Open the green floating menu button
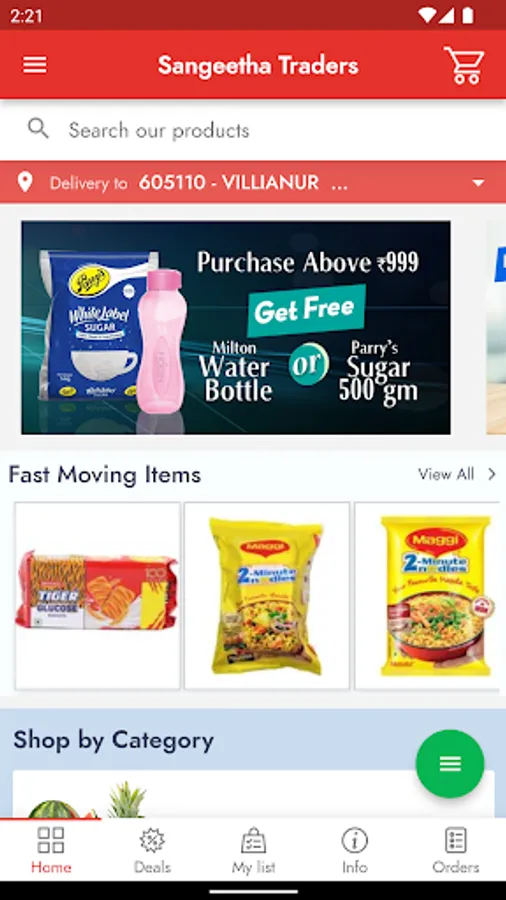506x900 pixels. coord(450,763)
